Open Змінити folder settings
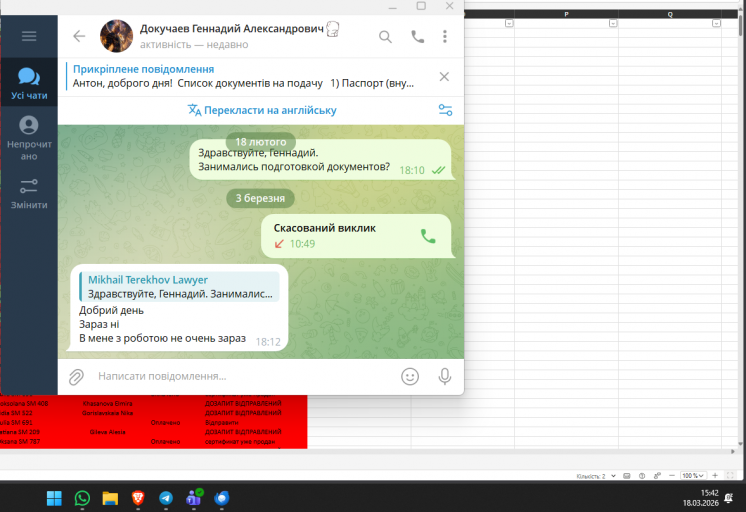This screenshot has height=512, width=746. tap(29, 194)
